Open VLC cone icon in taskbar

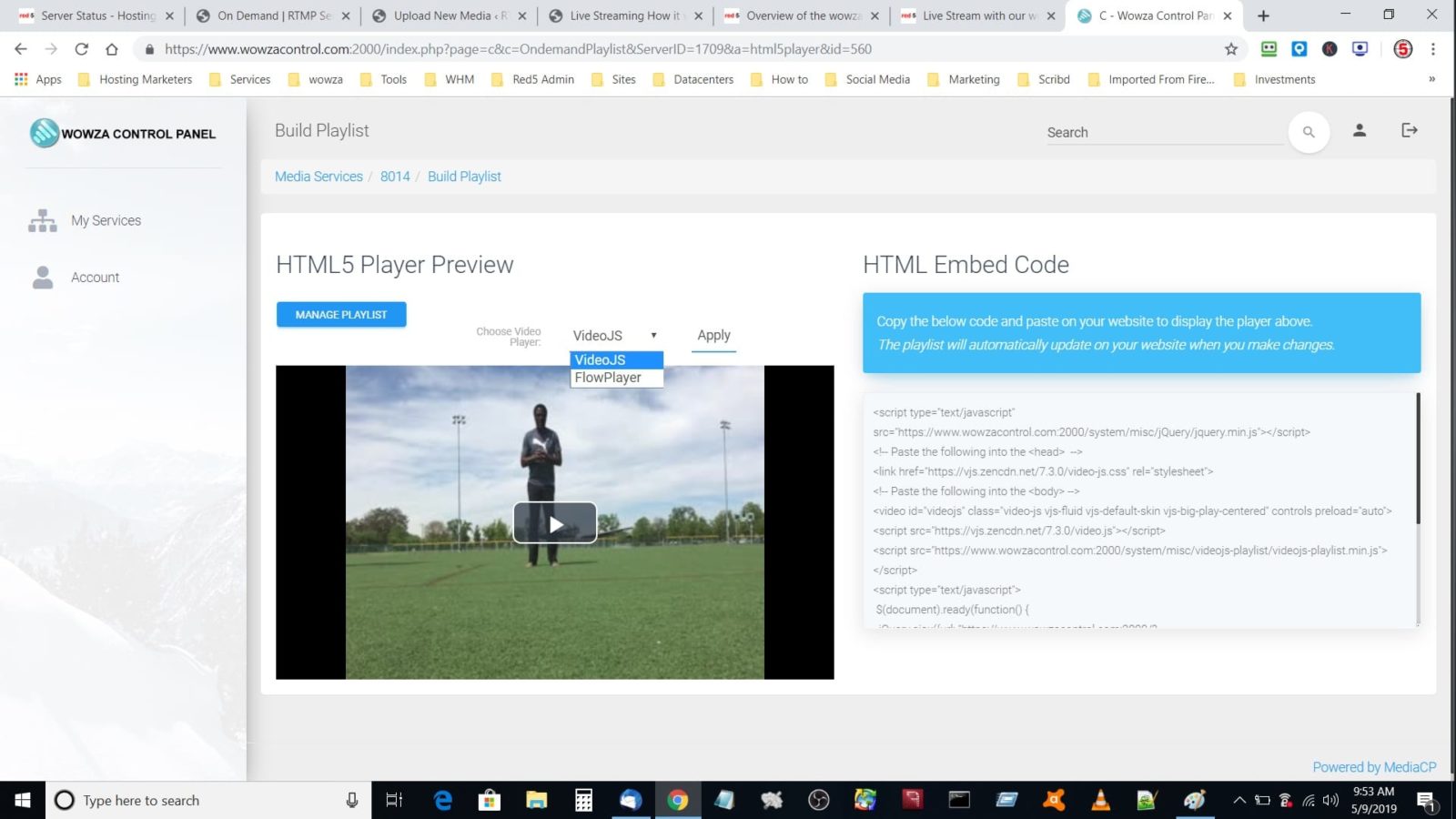click(x=1100, y=800)
